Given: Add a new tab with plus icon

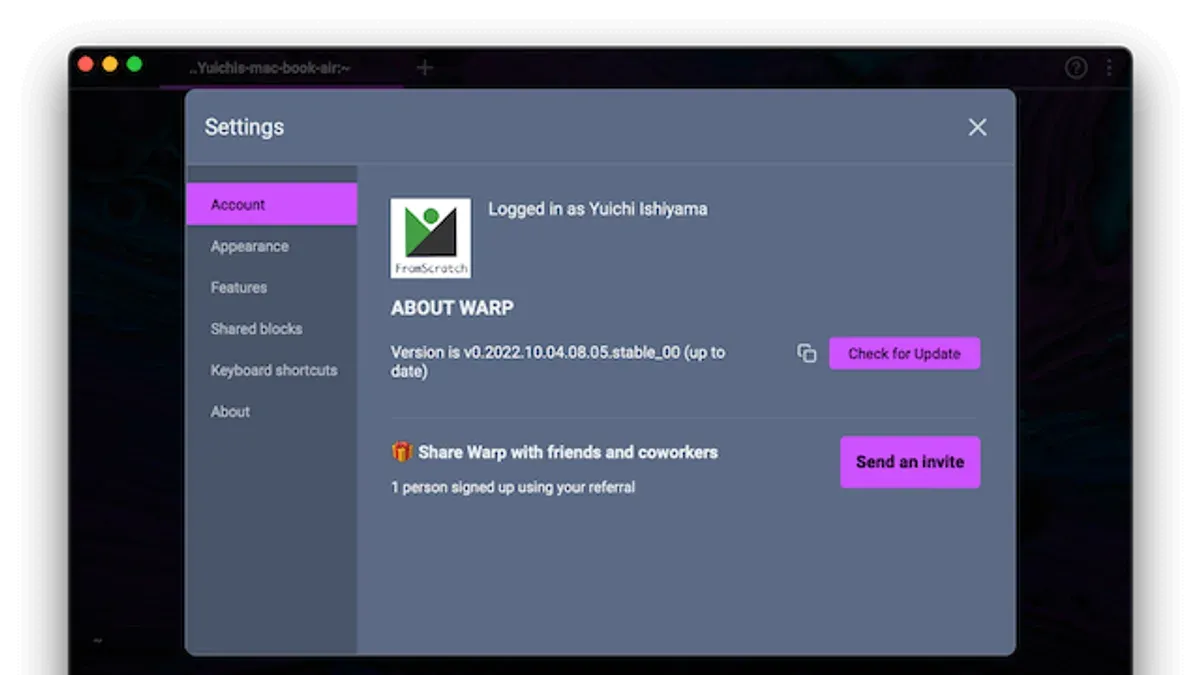Looking at the screenshot, I should pyautogui.click(x=425, y=67).
